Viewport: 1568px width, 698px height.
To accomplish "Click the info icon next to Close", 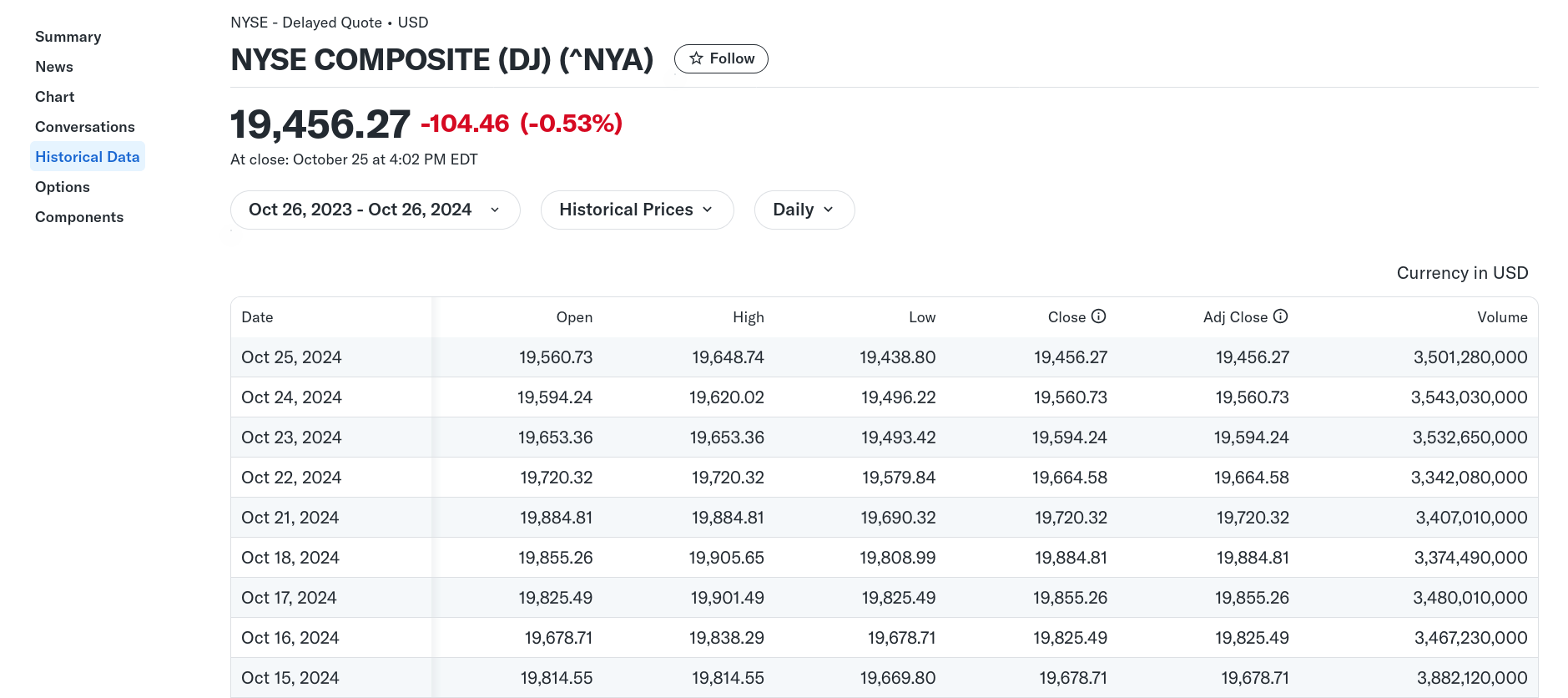I will pos(1098,316).
